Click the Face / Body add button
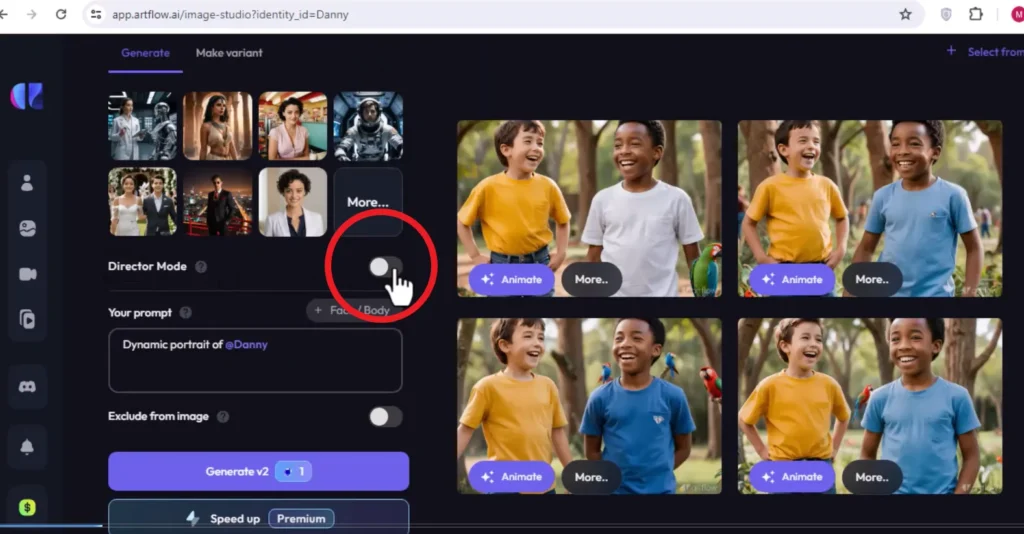 tap(353, 310)
